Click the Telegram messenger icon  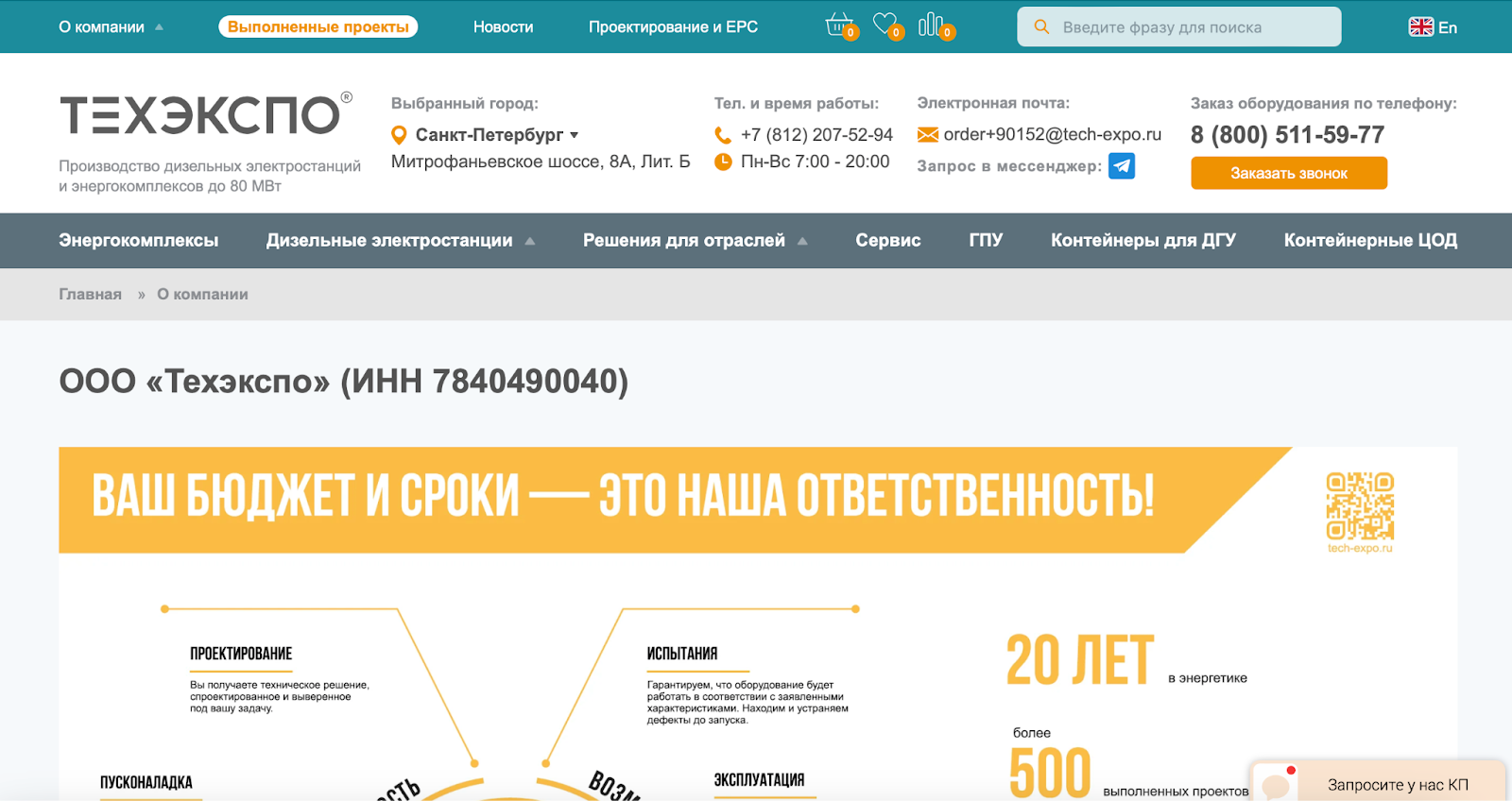pos(1121,165)
